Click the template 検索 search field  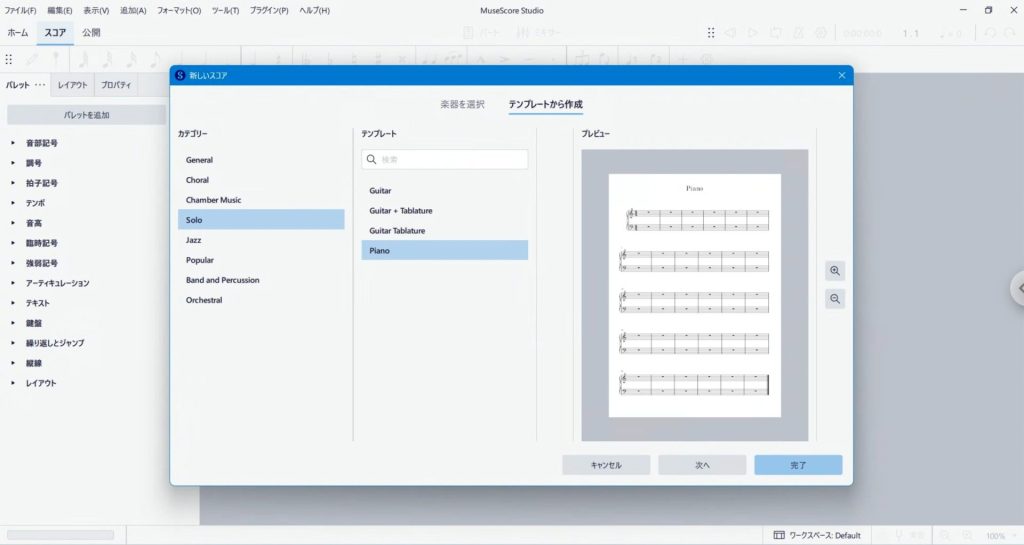point(452,160)
